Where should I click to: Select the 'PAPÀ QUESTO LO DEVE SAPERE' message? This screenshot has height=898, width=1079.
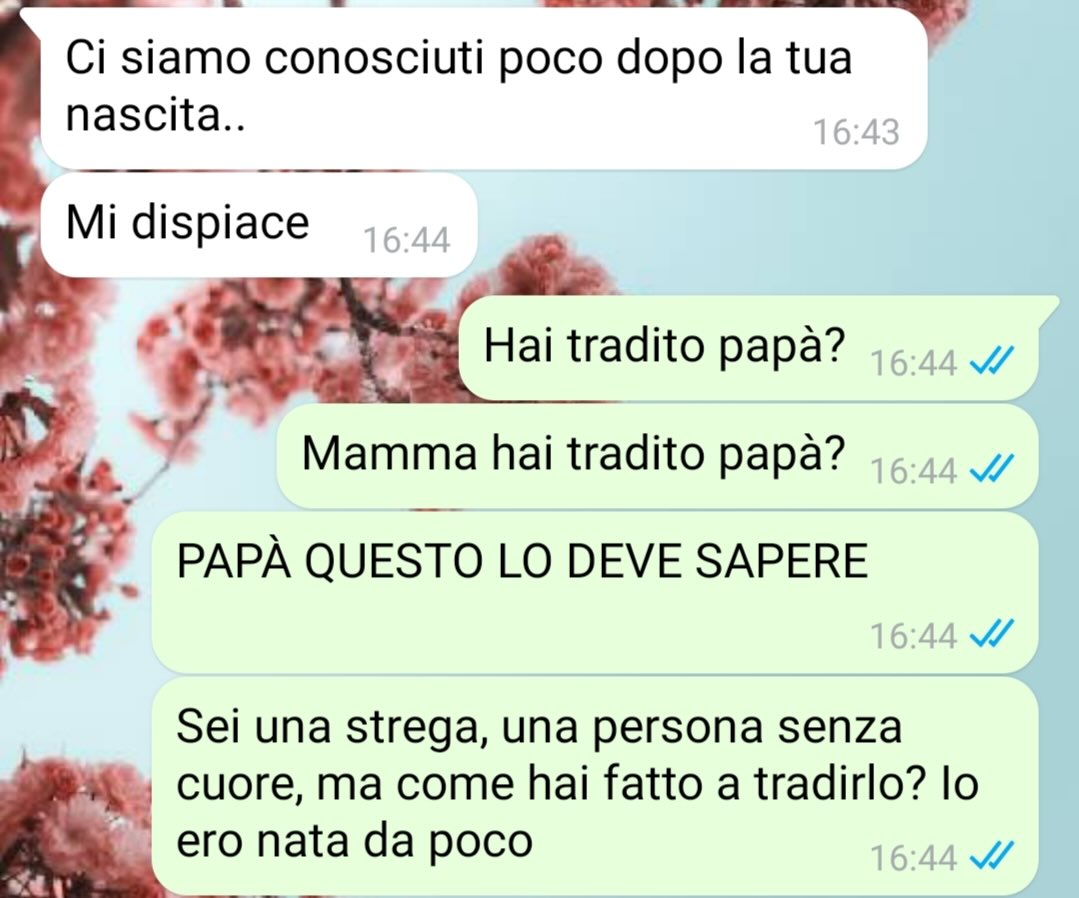pyautogui.click(x=595, y=592)
